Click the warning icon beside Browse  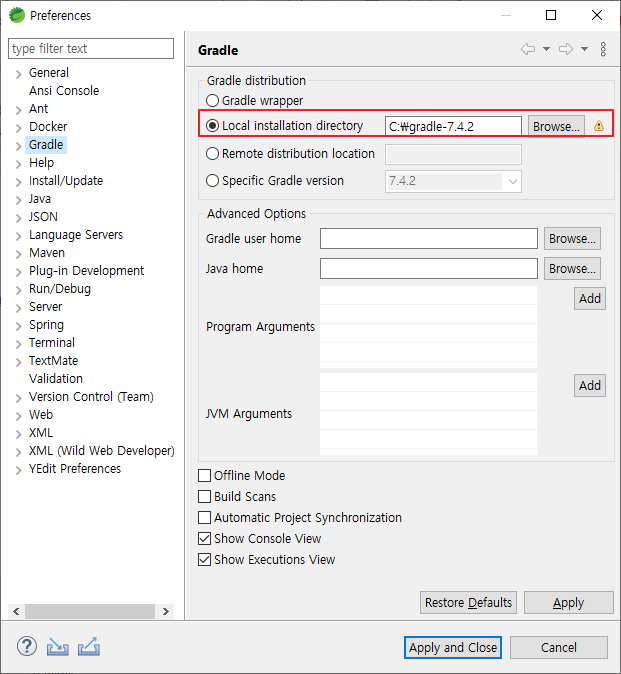599,126
